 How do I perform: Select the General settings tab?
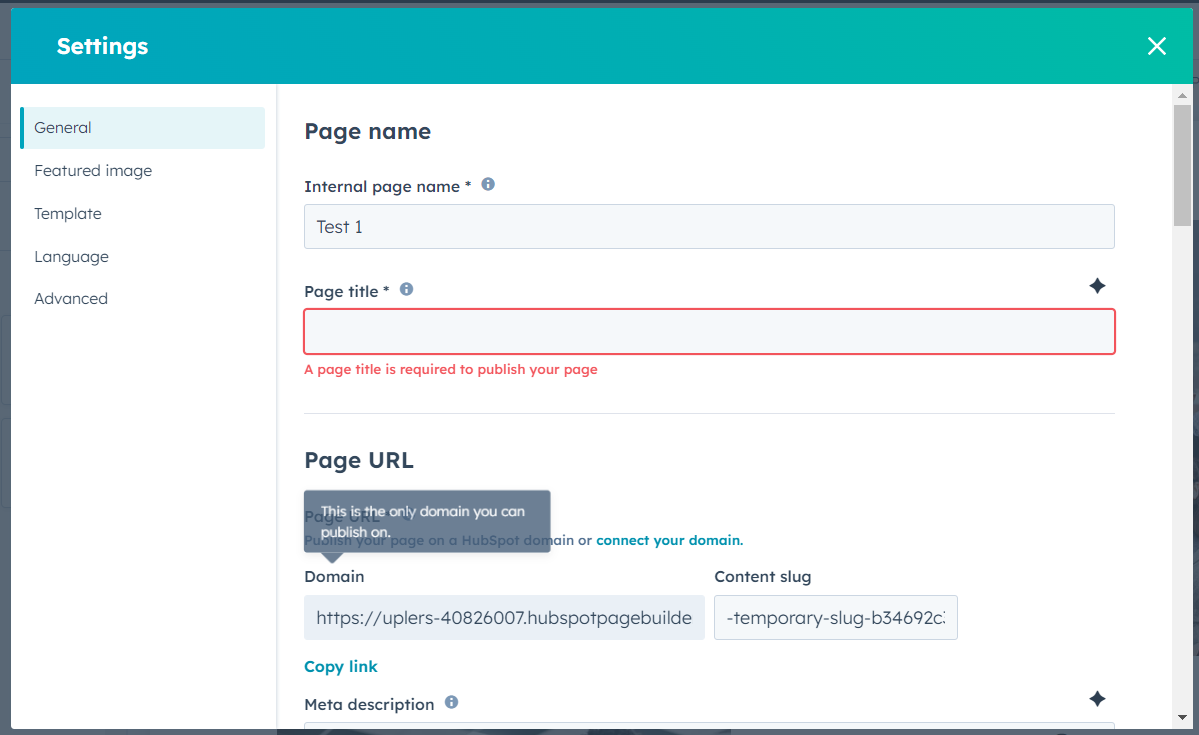pos(143,128)
